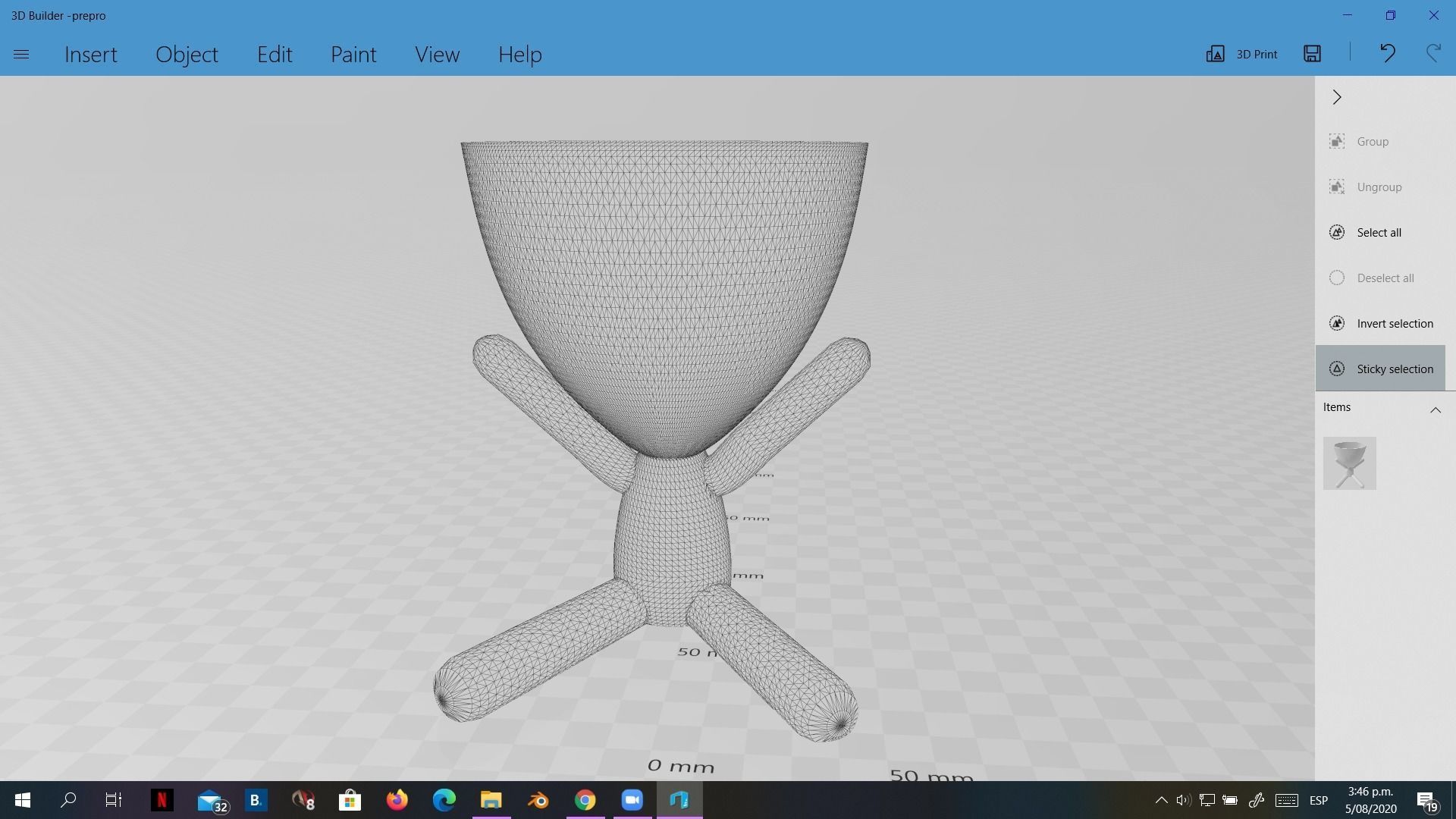Viewport: 1456px width, 819px height.
Task: Redo the last action
Action: point(1433,53)
